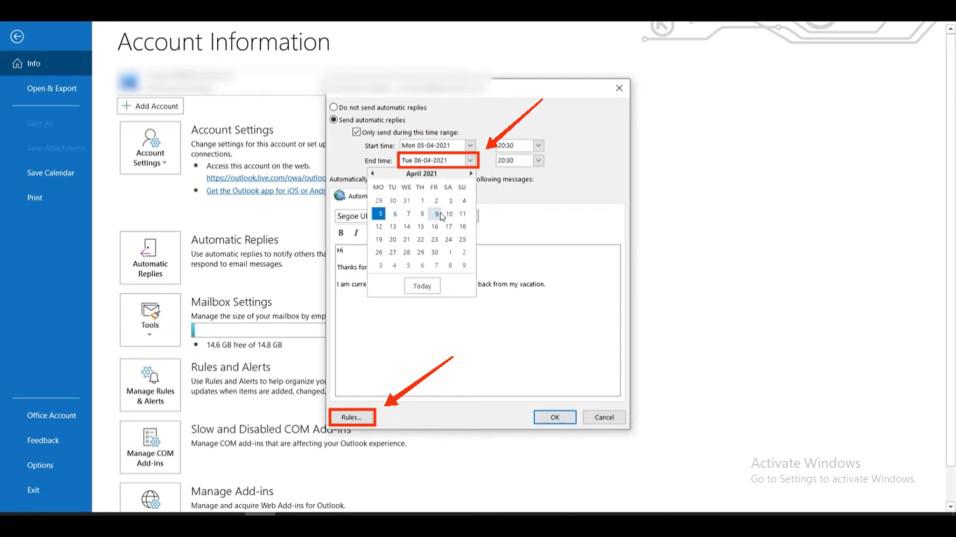Open Manage Rules & Alerts icon

(x=150, y=385)
